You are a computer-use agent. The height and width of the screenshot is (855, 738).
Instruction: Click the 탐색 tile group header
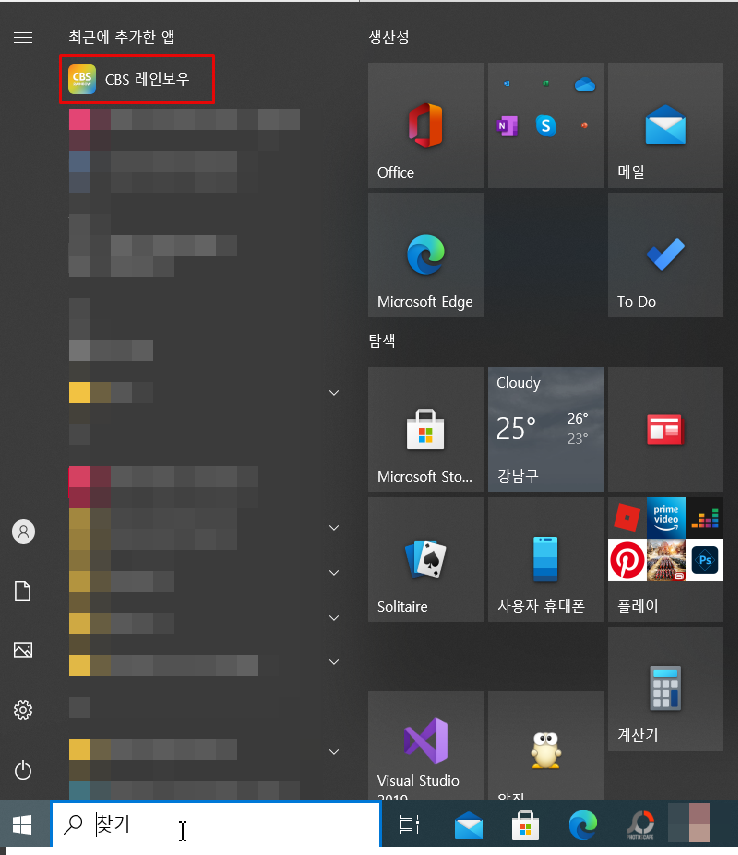tap(382, 341)
